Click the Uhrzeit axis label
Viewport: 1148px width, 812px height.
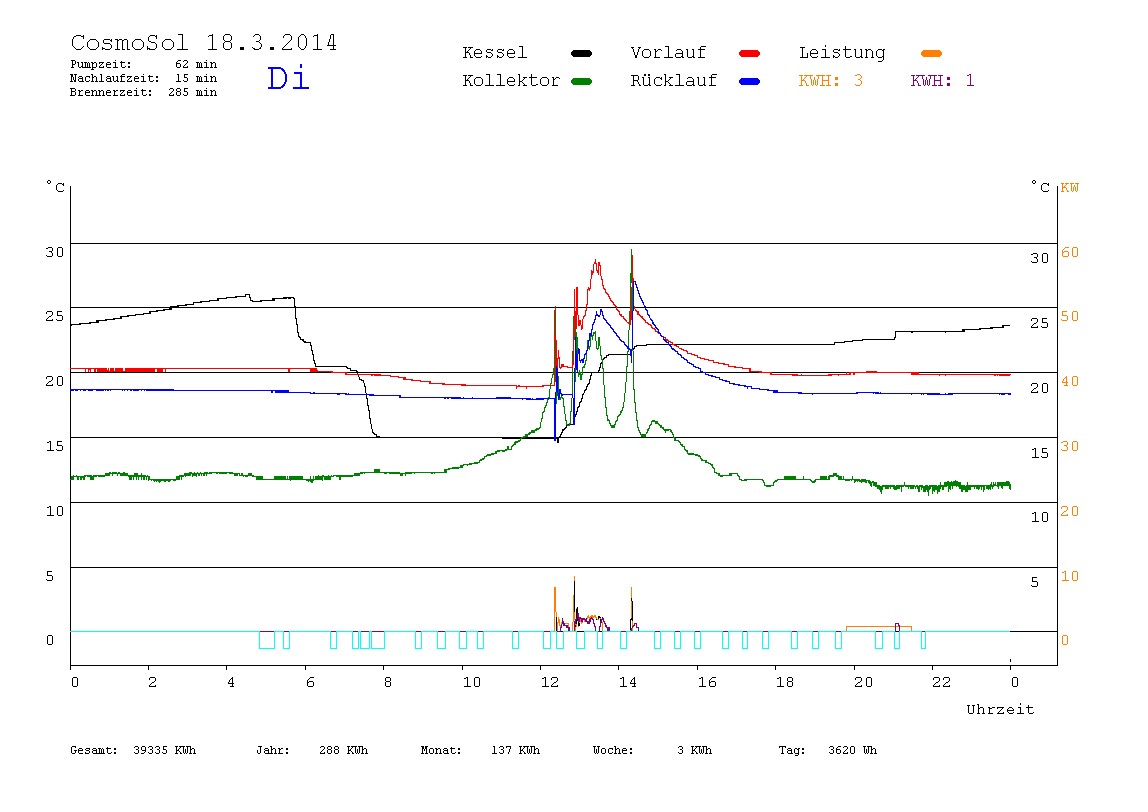pyautogui.click(x=1000, y=709)
